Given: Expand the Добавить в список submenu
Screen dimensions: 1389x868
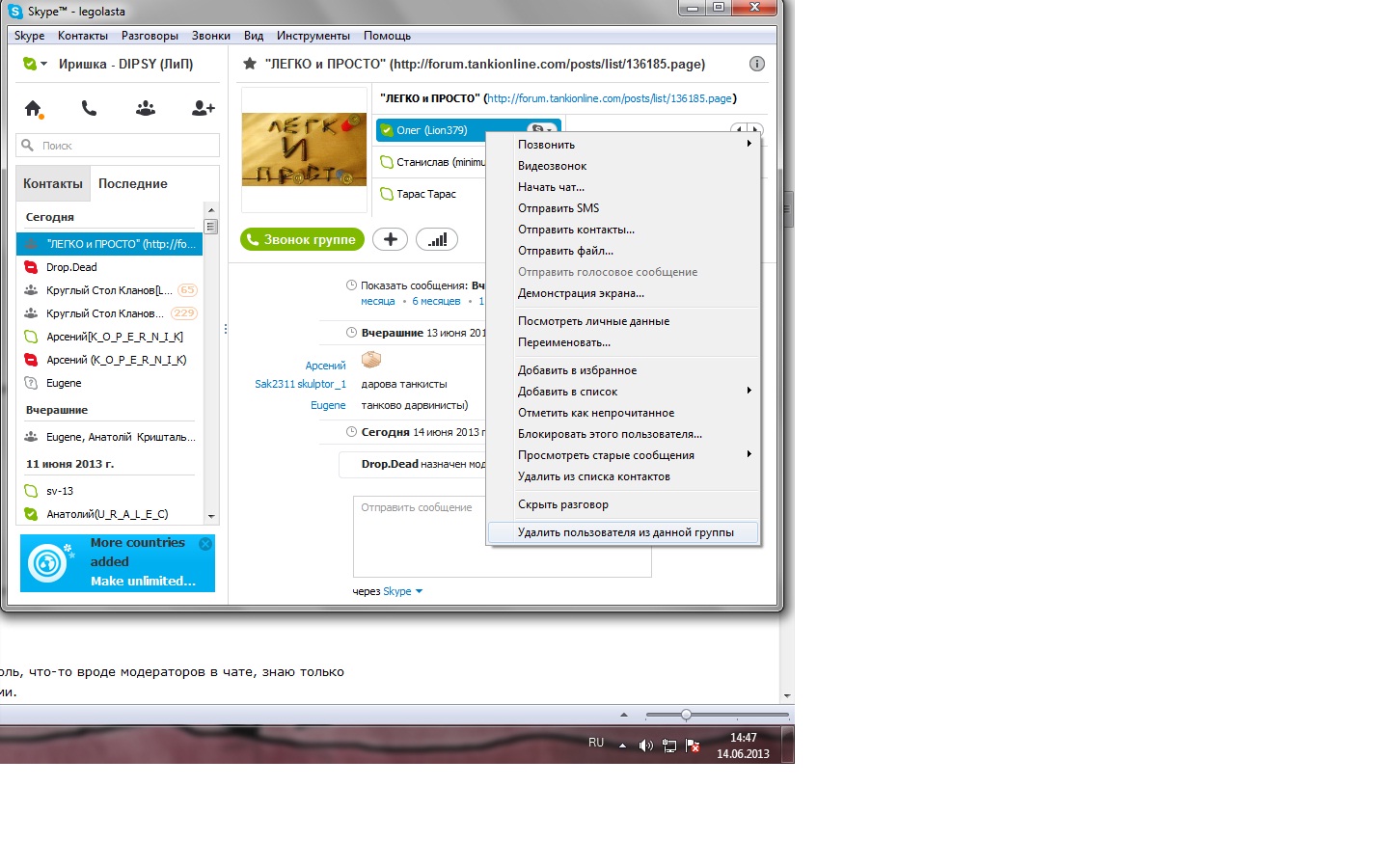Looking at the screenshot, I should coord(749,391).
